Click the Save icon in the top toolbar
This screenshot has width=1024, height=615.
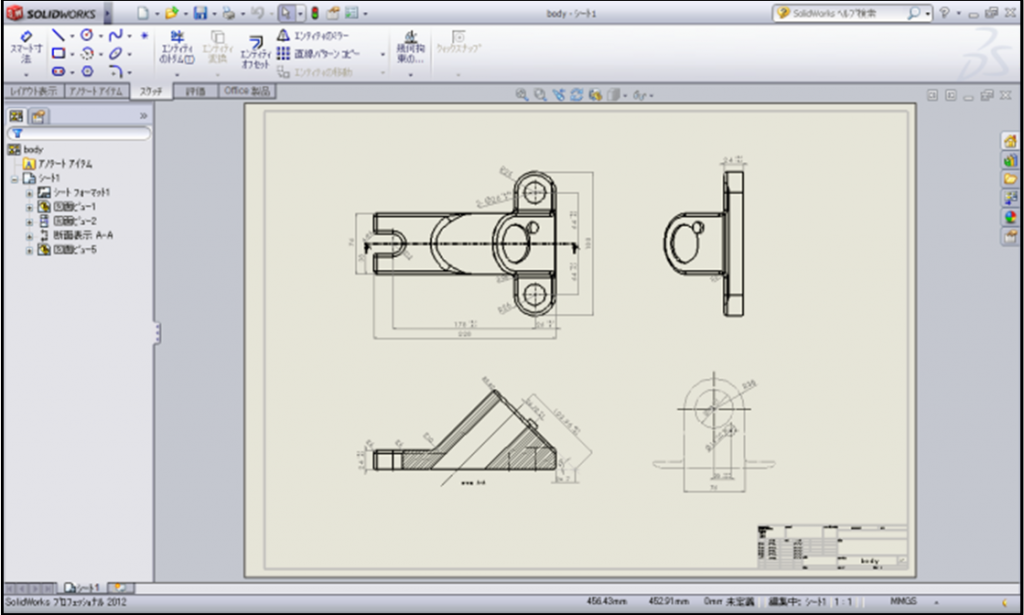[x=200, y=13]
